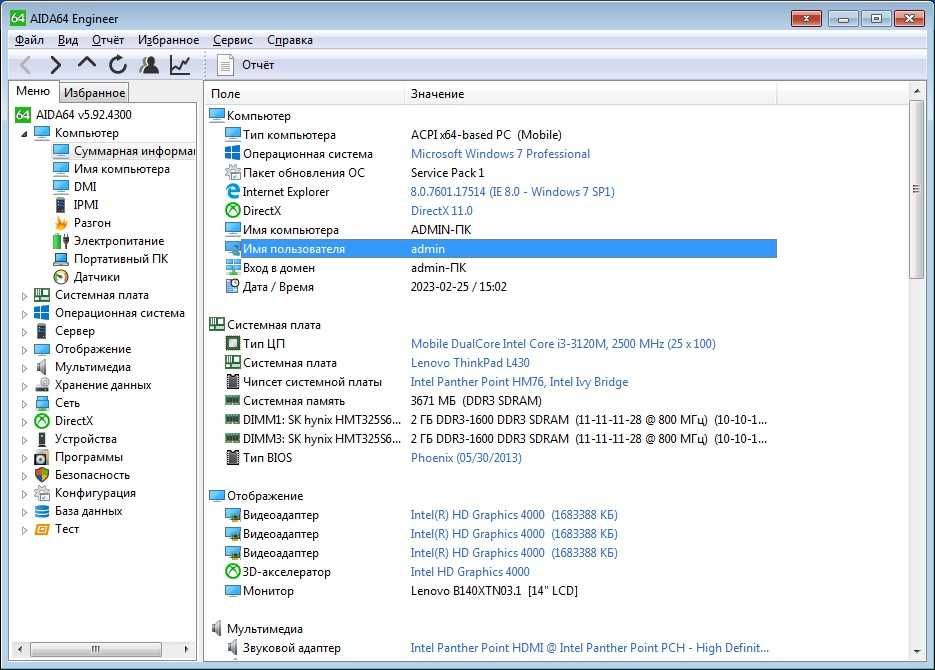The height and width of the screenshot is (670, 935).
Task: Click the Хранение данных storage tree icon
Action: tap(42, 385)
